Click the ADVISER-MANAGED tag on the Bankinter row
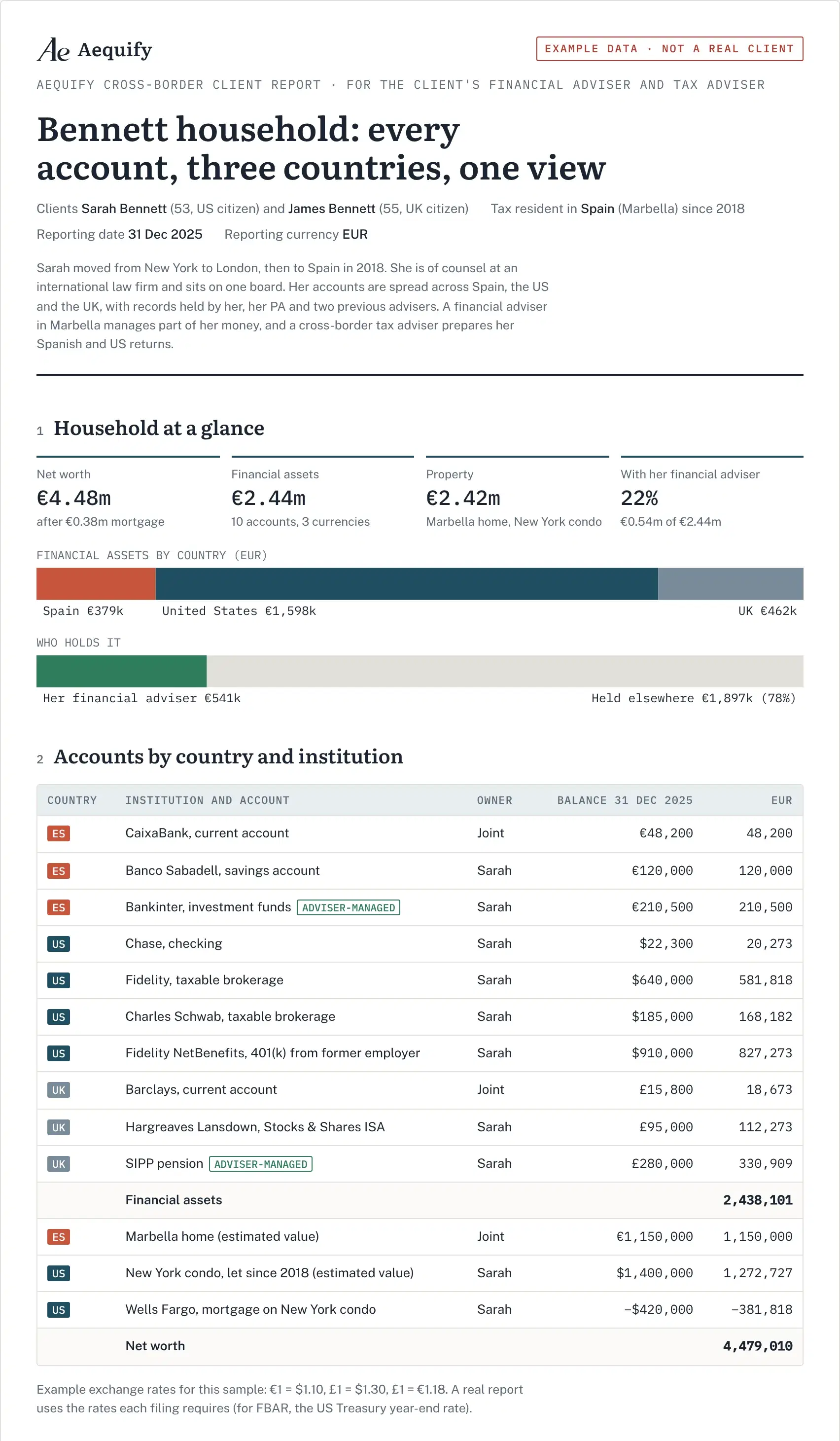This screenshot has height=1441, width=840. pyautogui.click(x=349, y=908)
